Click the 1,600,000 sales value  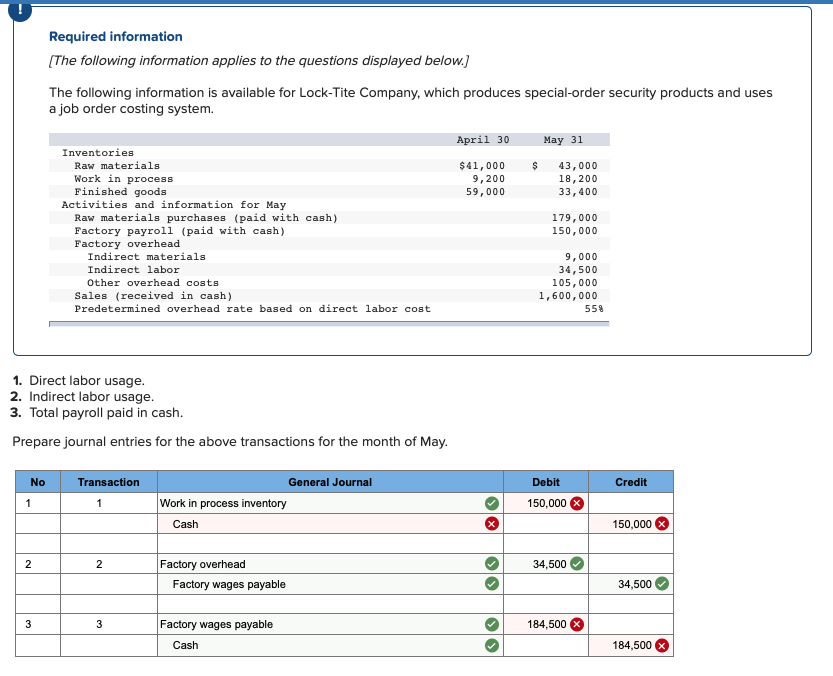(568, 296)
